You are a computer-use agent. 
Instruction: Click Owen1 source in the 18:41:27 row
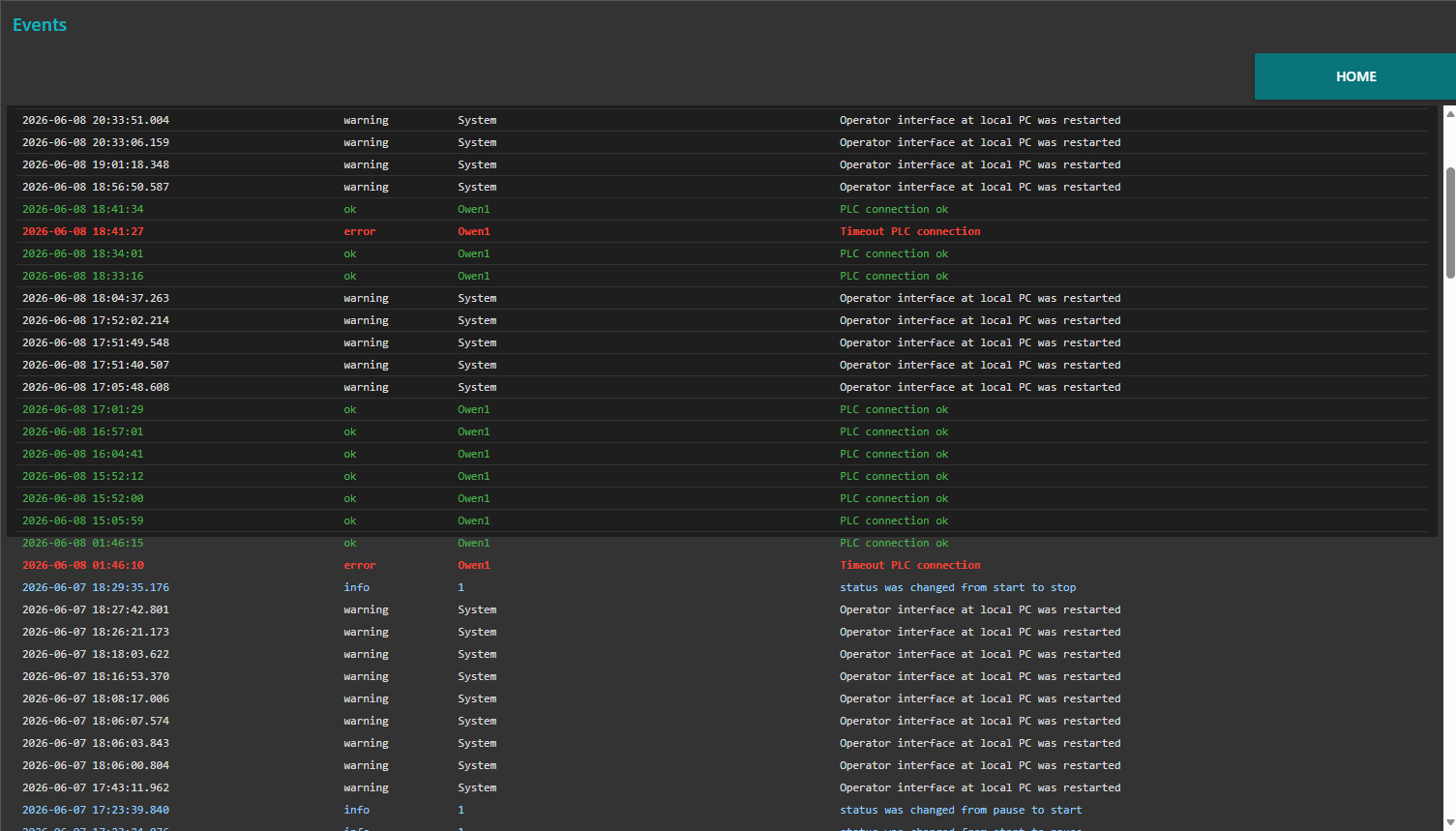coord(474,231)
